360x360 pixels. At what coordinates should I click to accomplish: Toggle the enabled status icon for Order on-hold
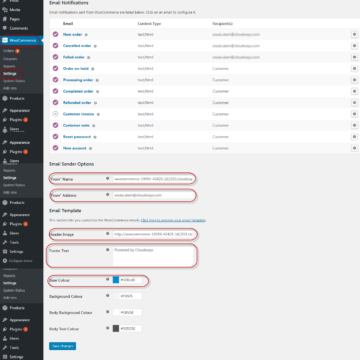pyautogui.click(x=55, y=68)
